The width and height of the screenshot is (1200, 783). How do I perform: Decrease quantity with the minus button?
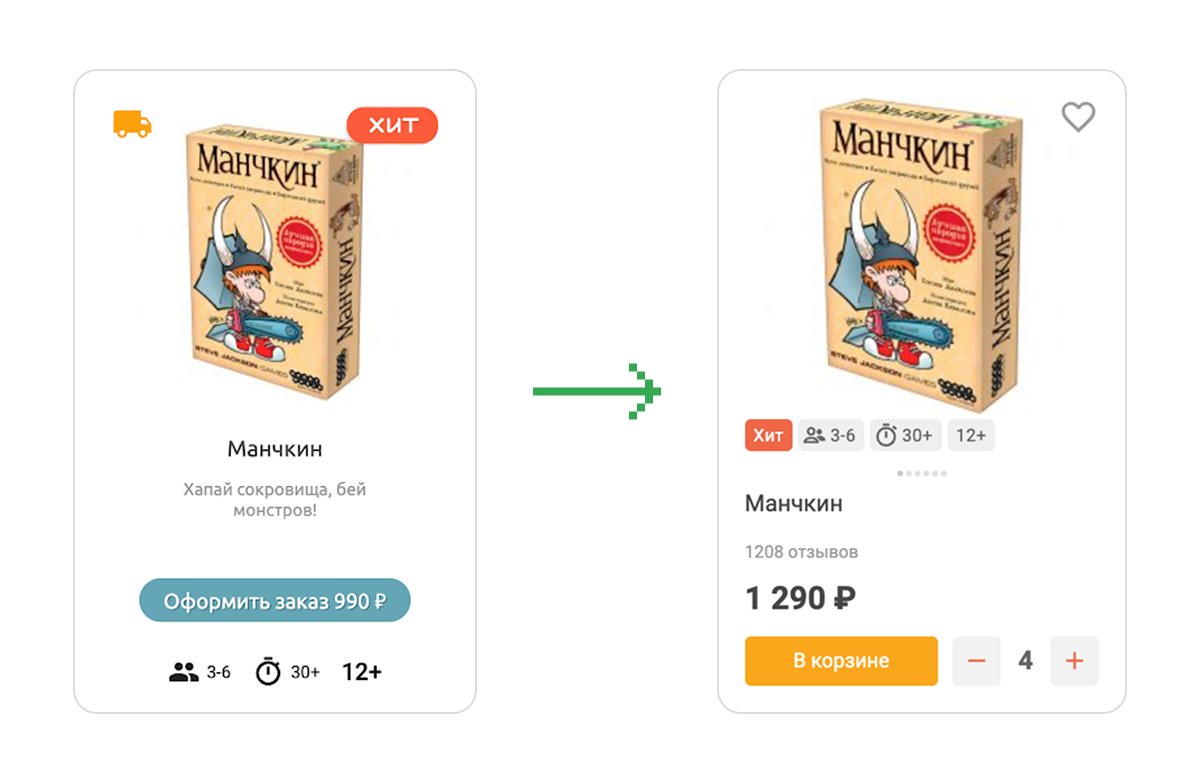[977, 661]
